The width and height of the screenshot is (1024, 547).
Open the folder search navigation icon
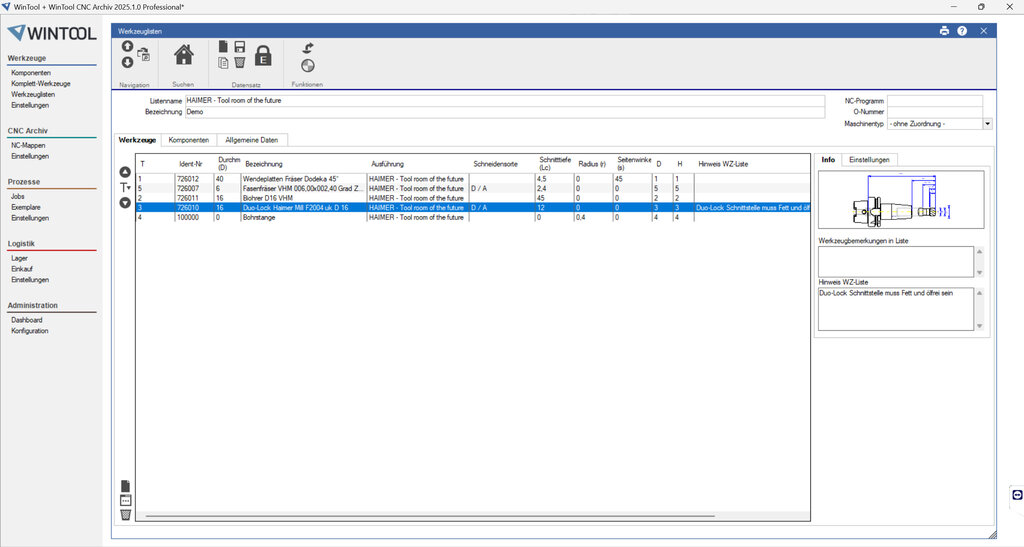(144, 54)
